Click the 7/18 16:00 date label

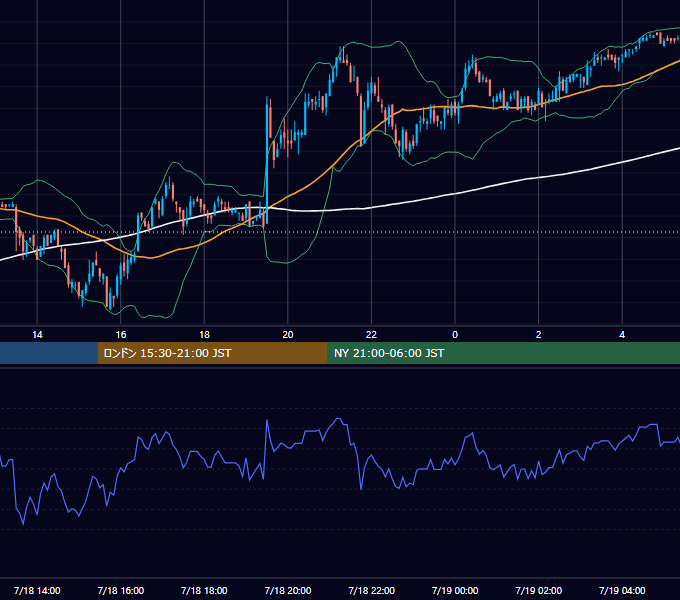(x=121, y=590)
